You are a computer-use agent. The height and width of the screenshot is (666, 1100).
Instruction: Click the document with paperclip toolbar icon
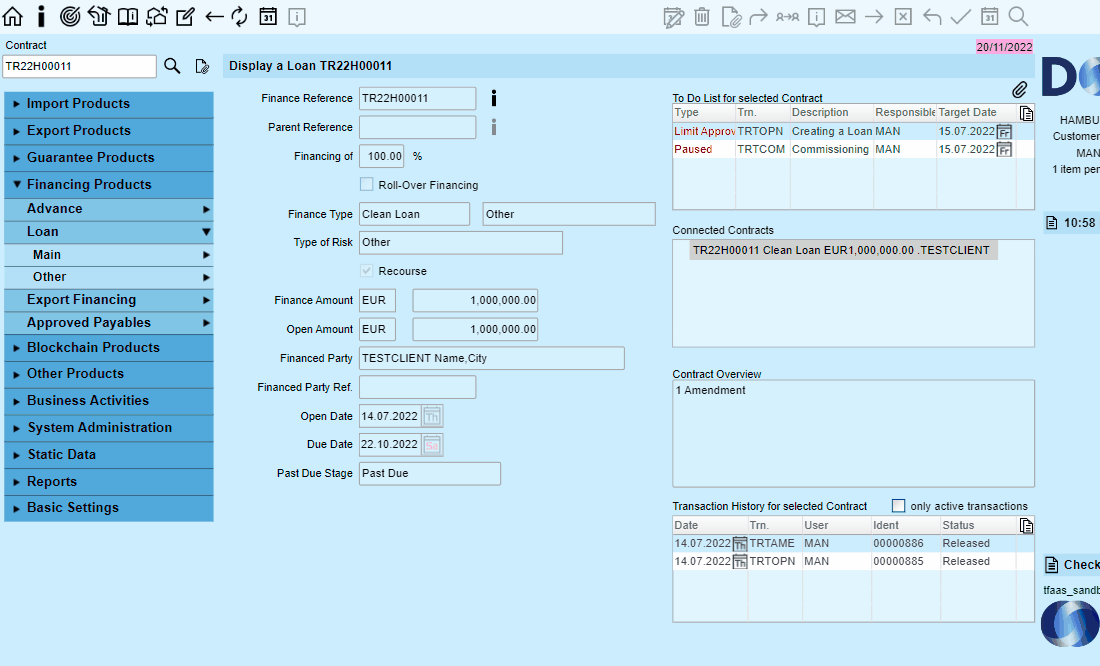731,17
